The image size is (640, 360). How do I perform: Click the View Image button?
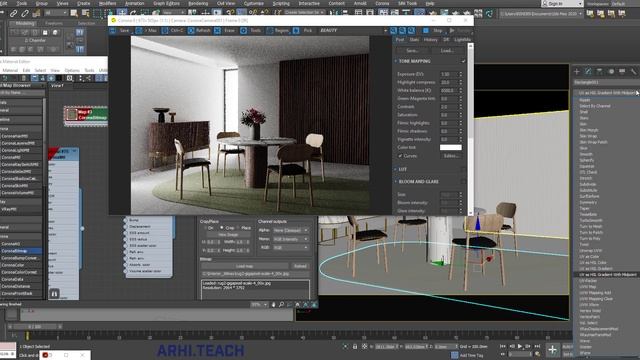[x=228, y=235]
